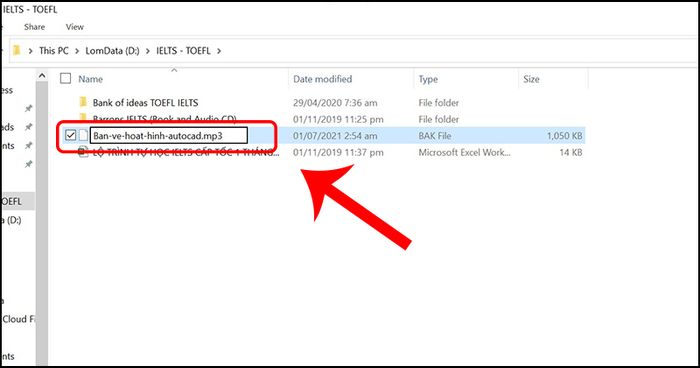Click the 14 KB size cell
700x368 pixels.
(571, 152)
